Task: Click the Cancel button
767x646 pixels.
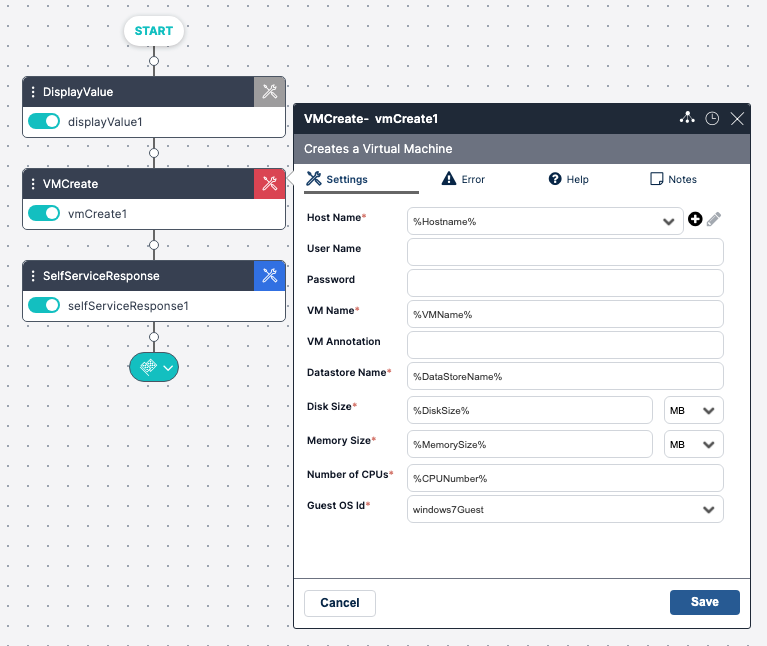Action: point(340,603)
